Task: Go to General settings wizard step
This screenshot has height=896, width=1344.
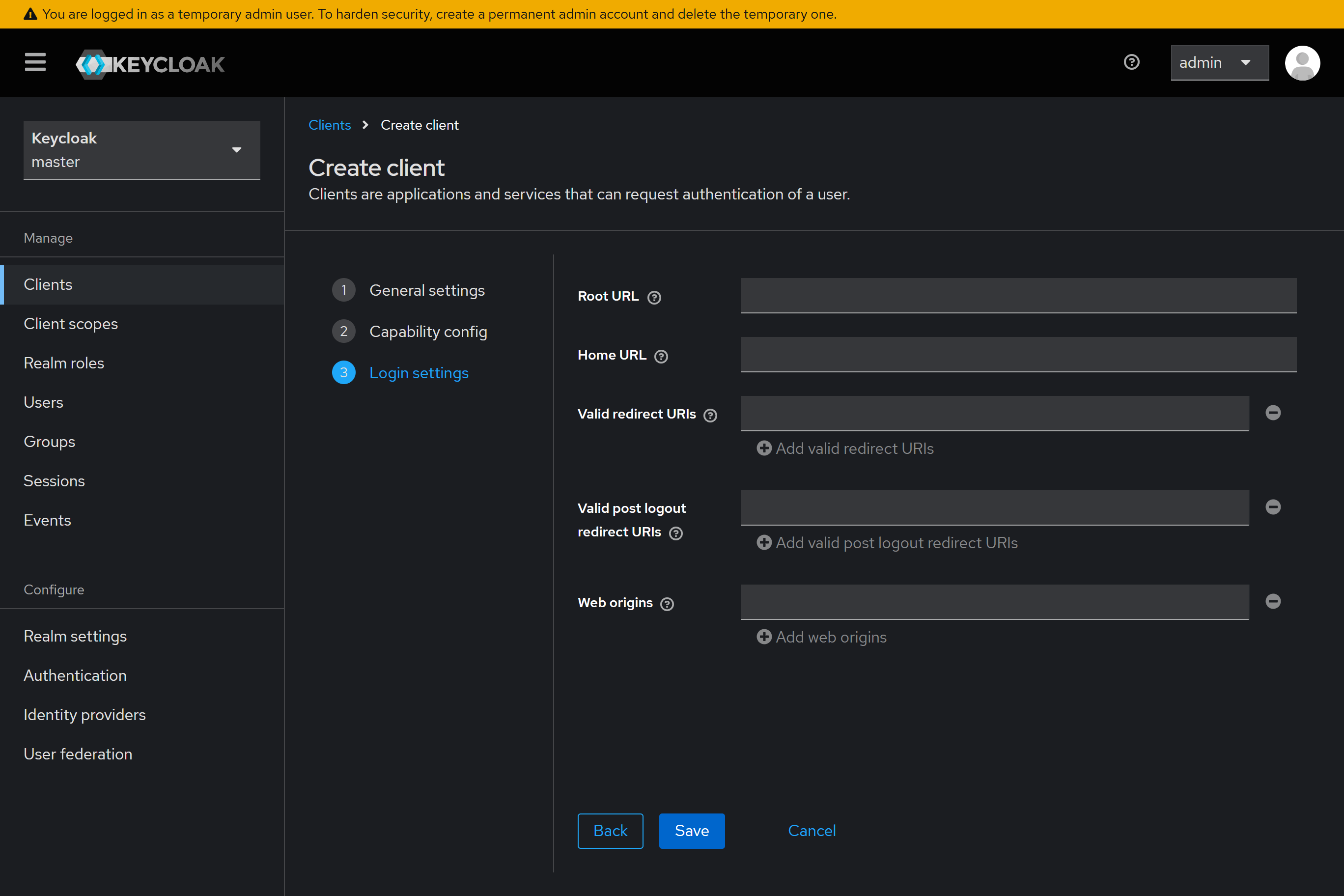Action: pos(409,290)
